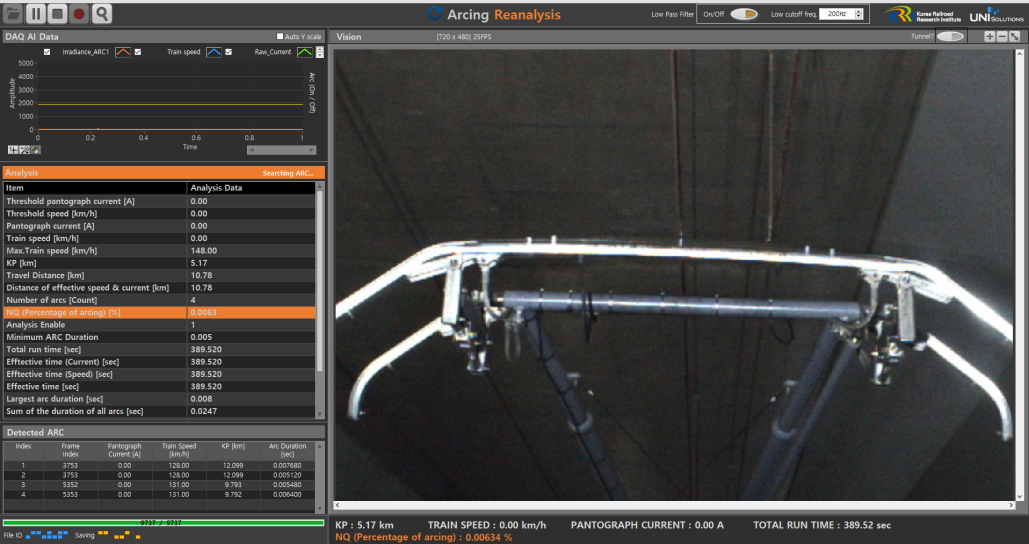Toggle the Low Pass Filter On/Off switch
This screenshot has height=544, width=1029.
pos(744,14)
